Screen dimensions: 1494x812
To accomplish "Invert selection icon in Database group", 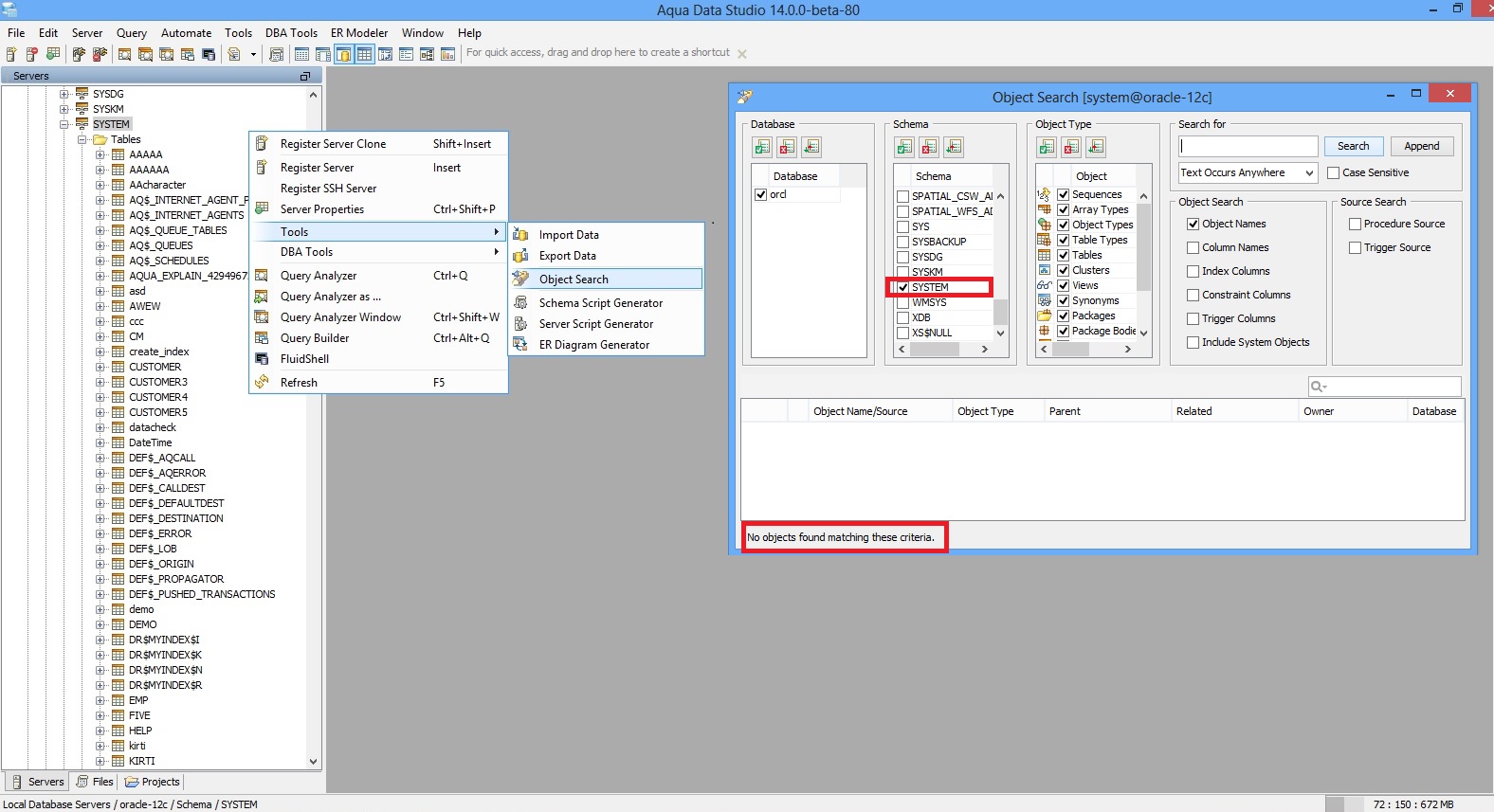I will click(811, 147).
